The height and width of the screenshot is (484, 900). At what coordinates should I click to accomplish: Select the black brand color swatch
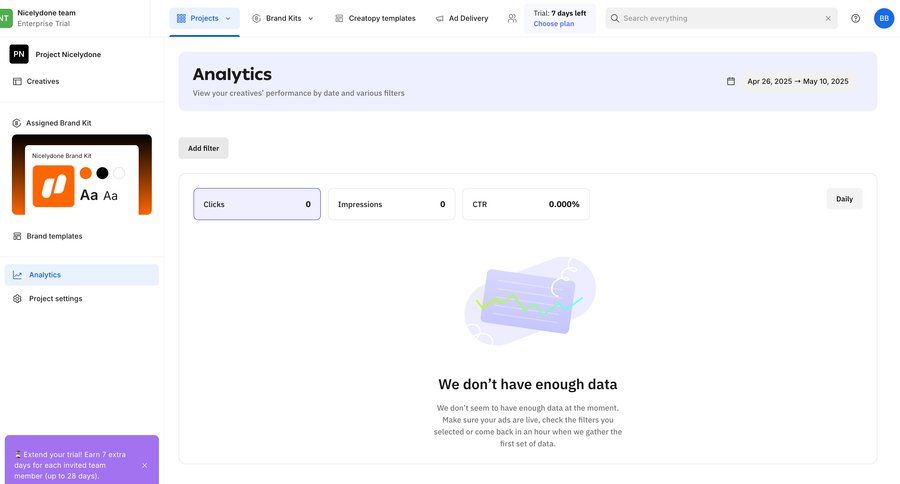pos(102,173)
